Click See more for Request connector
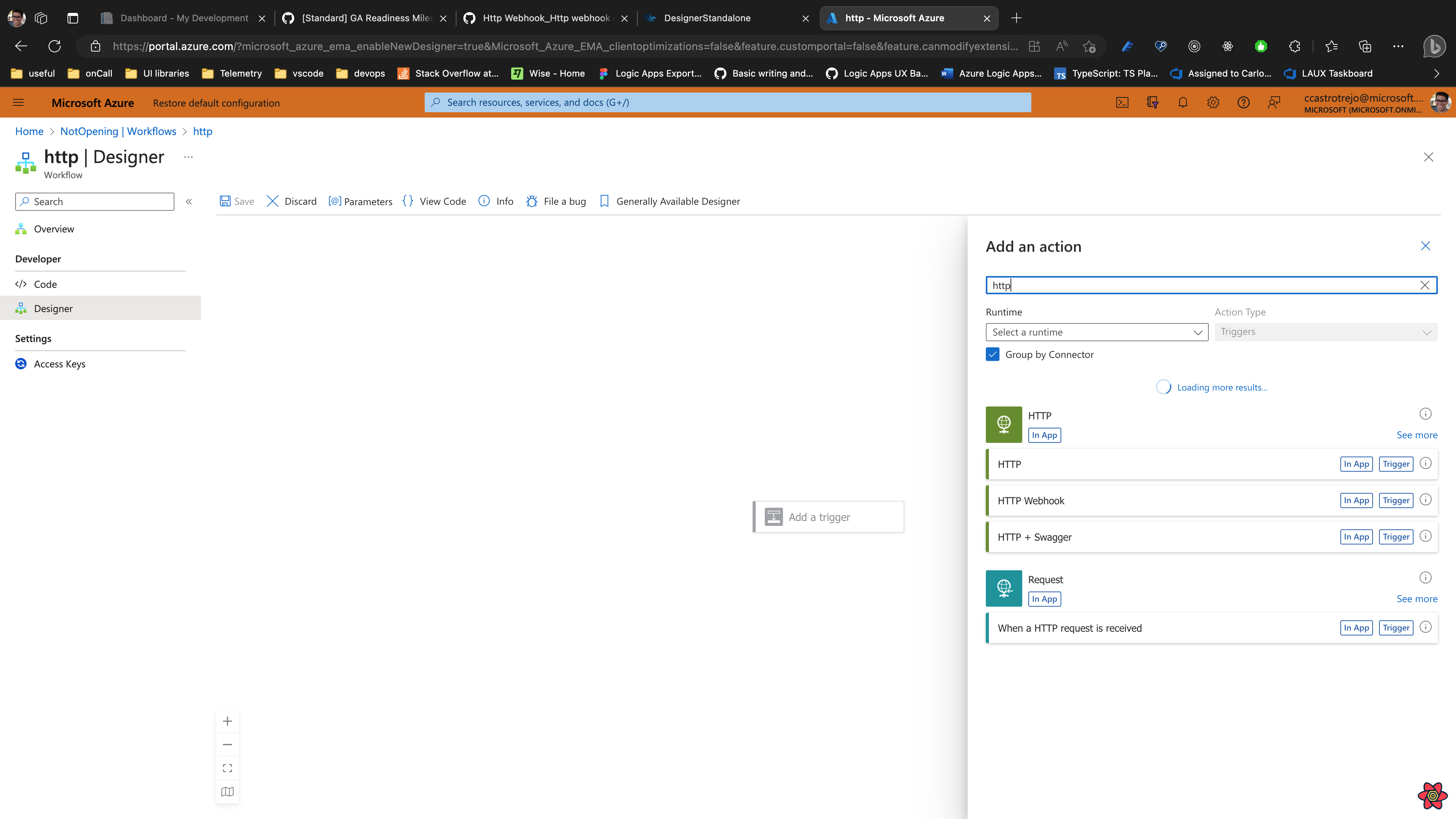 point(1417,599)
